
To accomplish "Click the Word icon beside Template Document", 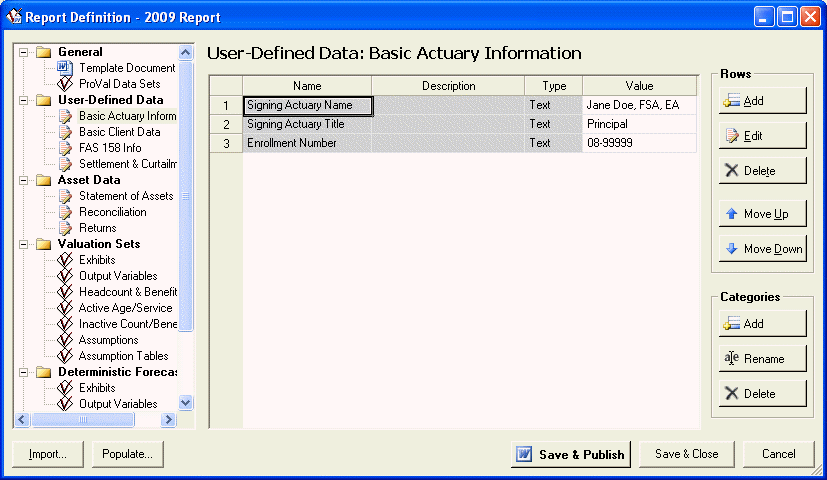I will 65,68.
